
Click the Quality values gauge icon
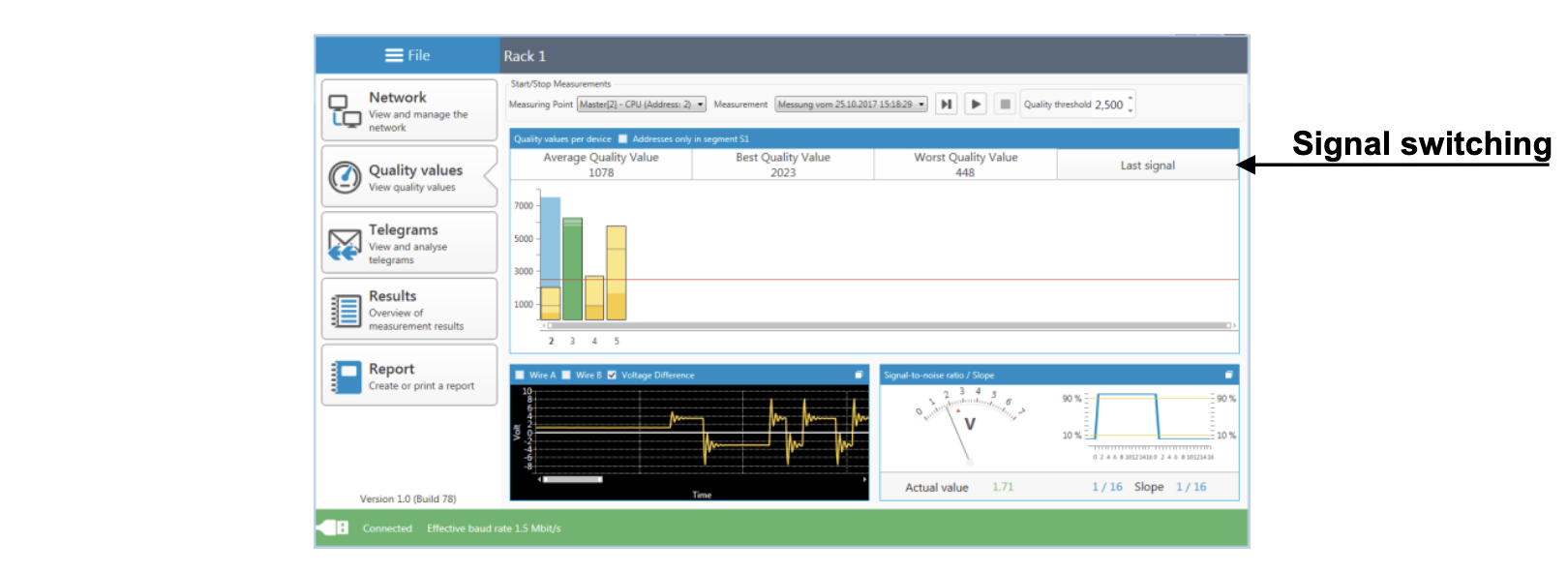[x=345, y=177]
